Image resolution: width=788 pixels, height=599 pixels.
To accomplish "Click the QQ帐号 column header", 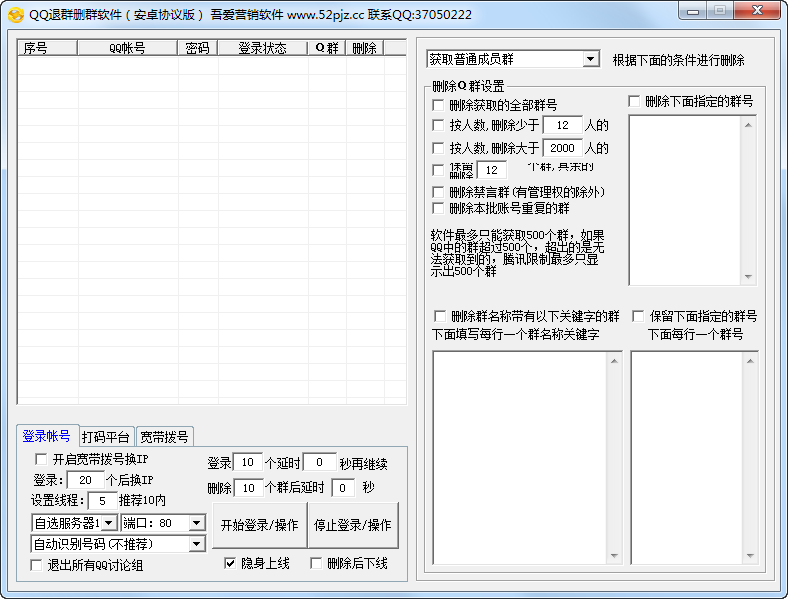I will tap(127, 48).
